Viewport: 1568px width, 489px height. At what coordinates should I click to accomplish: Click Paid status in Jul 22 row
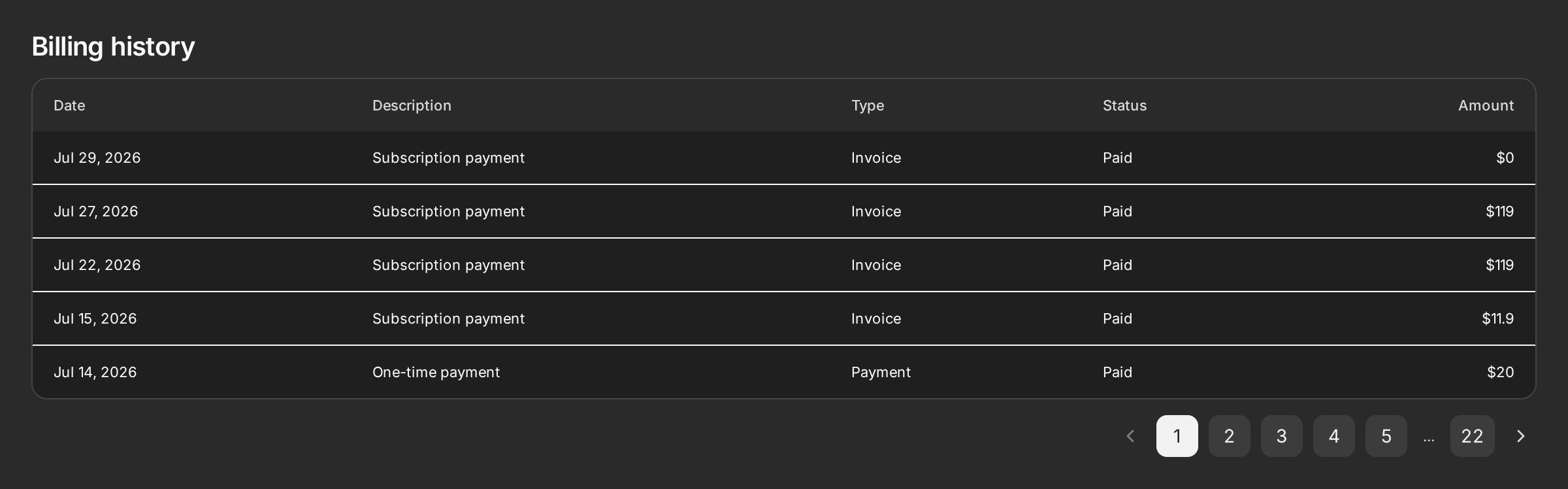(x=1117, y=265)
